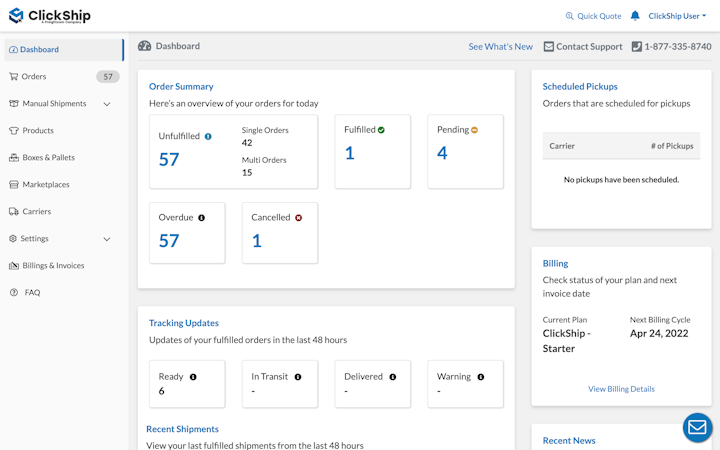The height and width of the screenshot is (450, 720).
Task: Click the Overdue info icon
Action: coord(201,217)
